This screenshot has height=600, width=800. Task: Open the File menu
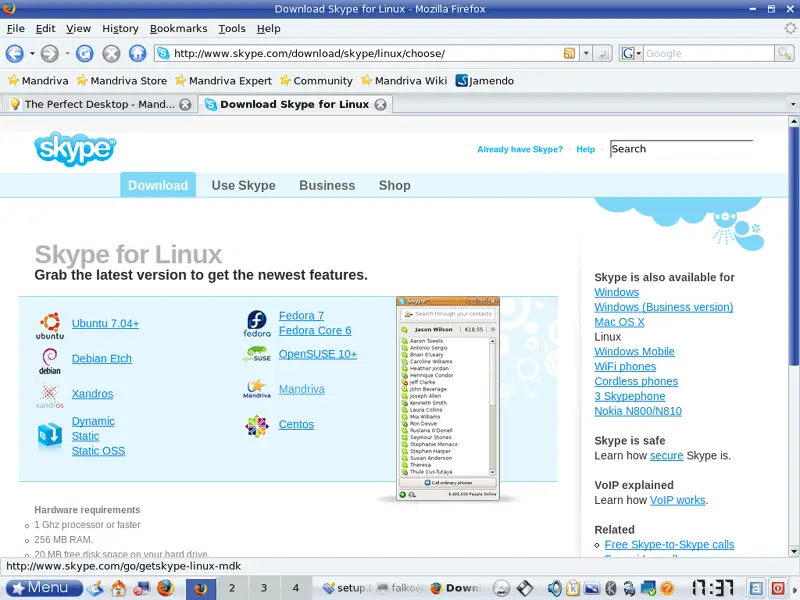point(15,29)
